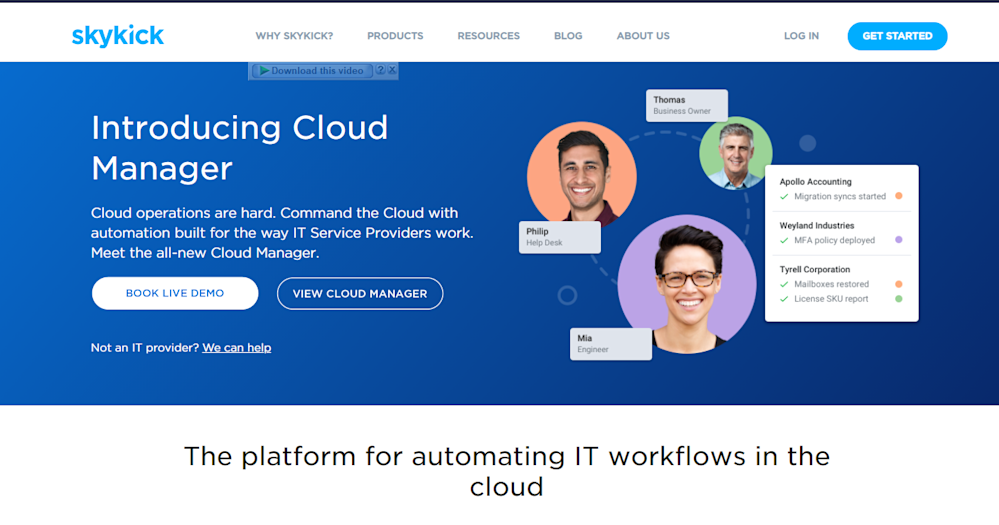Image resolution: width=999 pixels, height=525 pixels.
Task: Click the Migration syncs started text
Action: (840, 196)
